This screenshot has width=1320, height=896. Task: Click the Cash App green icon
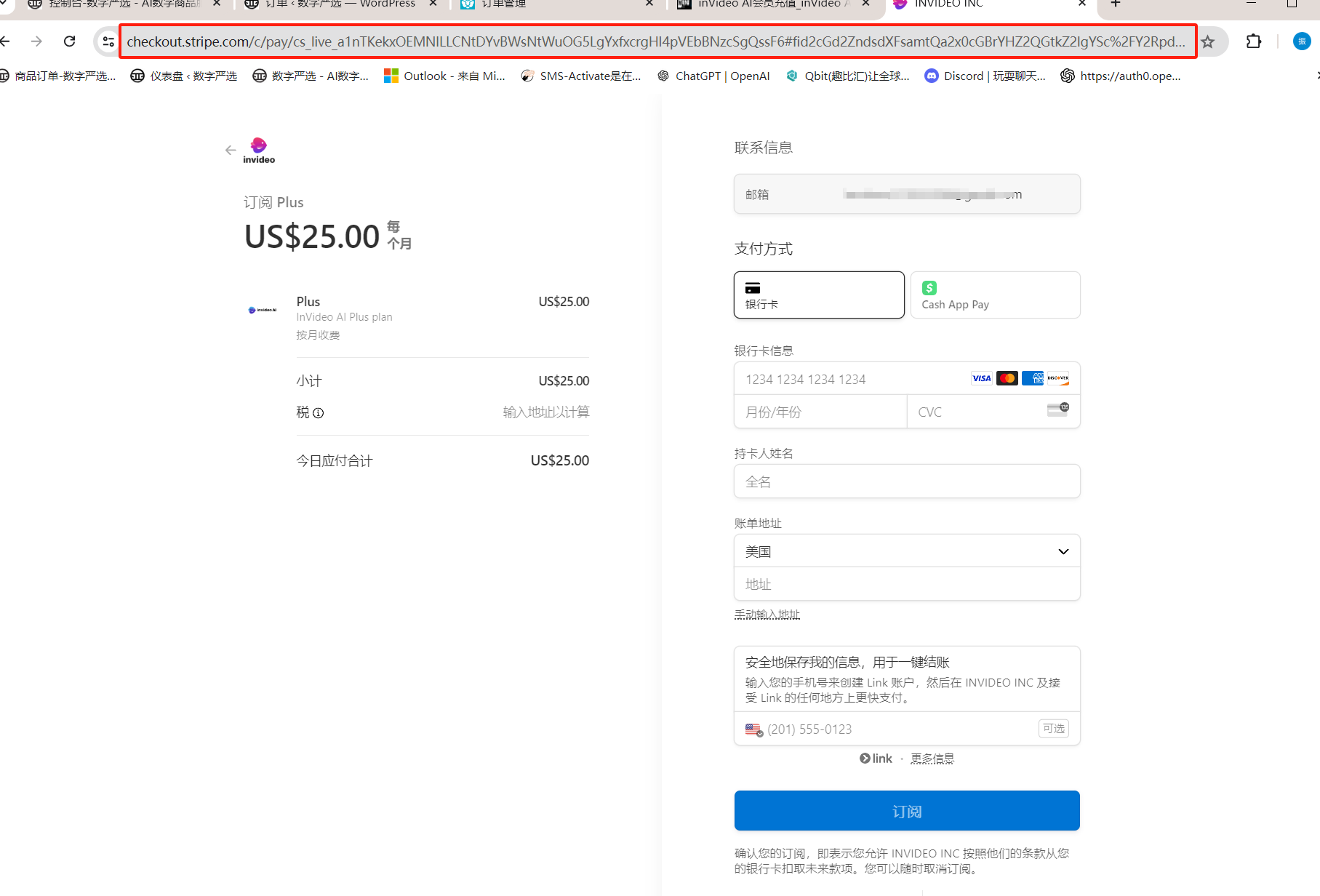(929, 287)
